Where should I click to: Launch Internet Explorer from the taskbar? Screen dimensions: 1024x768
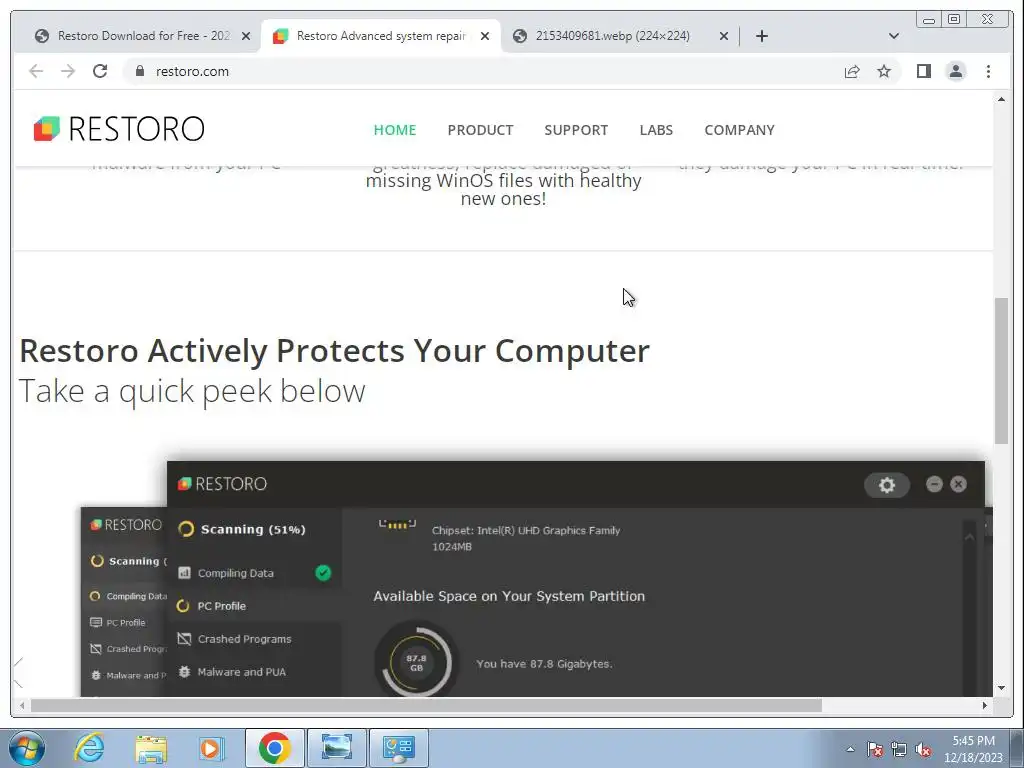pyautogui.click(x=89, y=748)
